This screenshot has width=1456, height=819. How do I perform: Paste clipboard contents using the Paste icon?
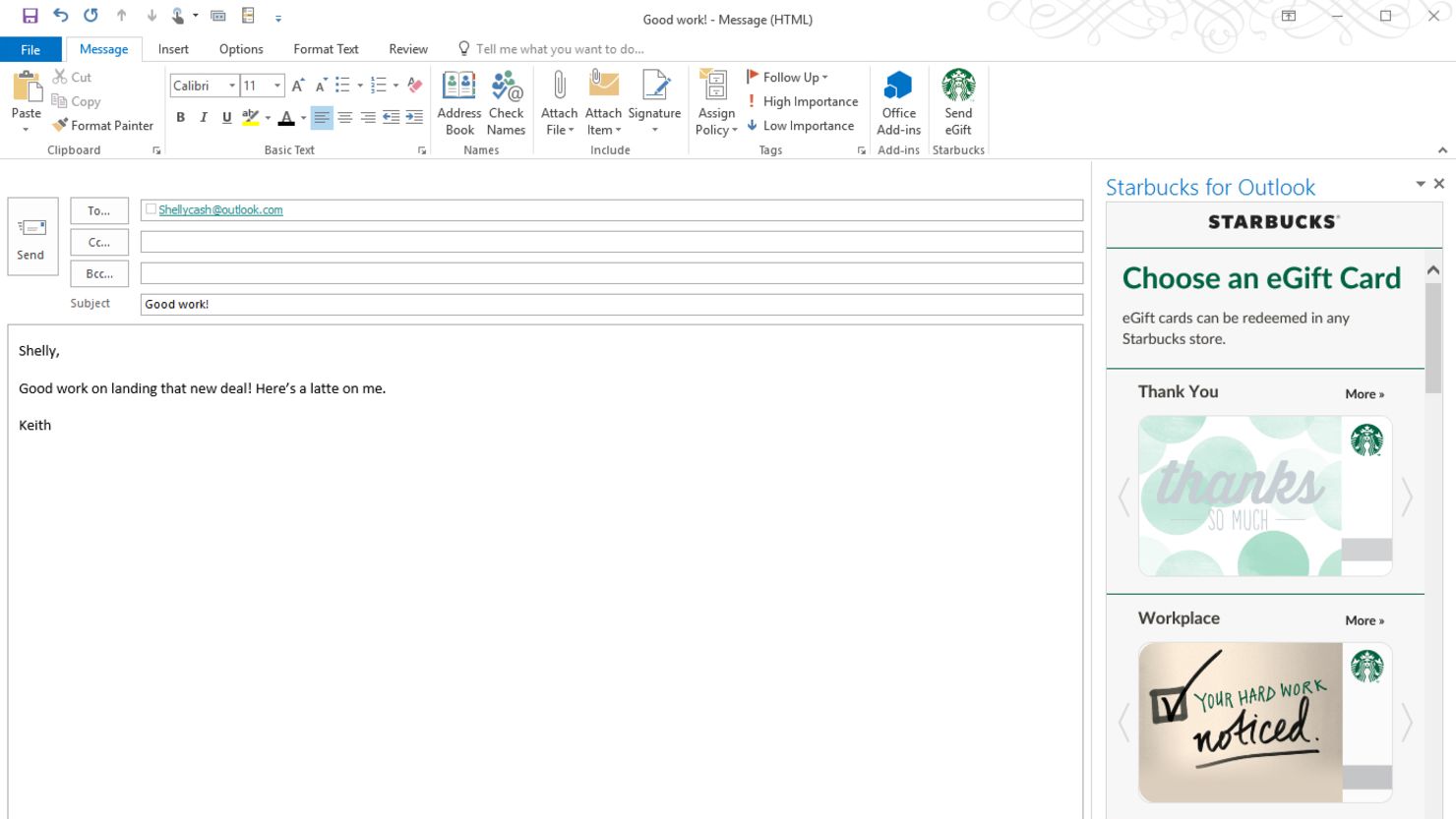click(x=27, y=88)
